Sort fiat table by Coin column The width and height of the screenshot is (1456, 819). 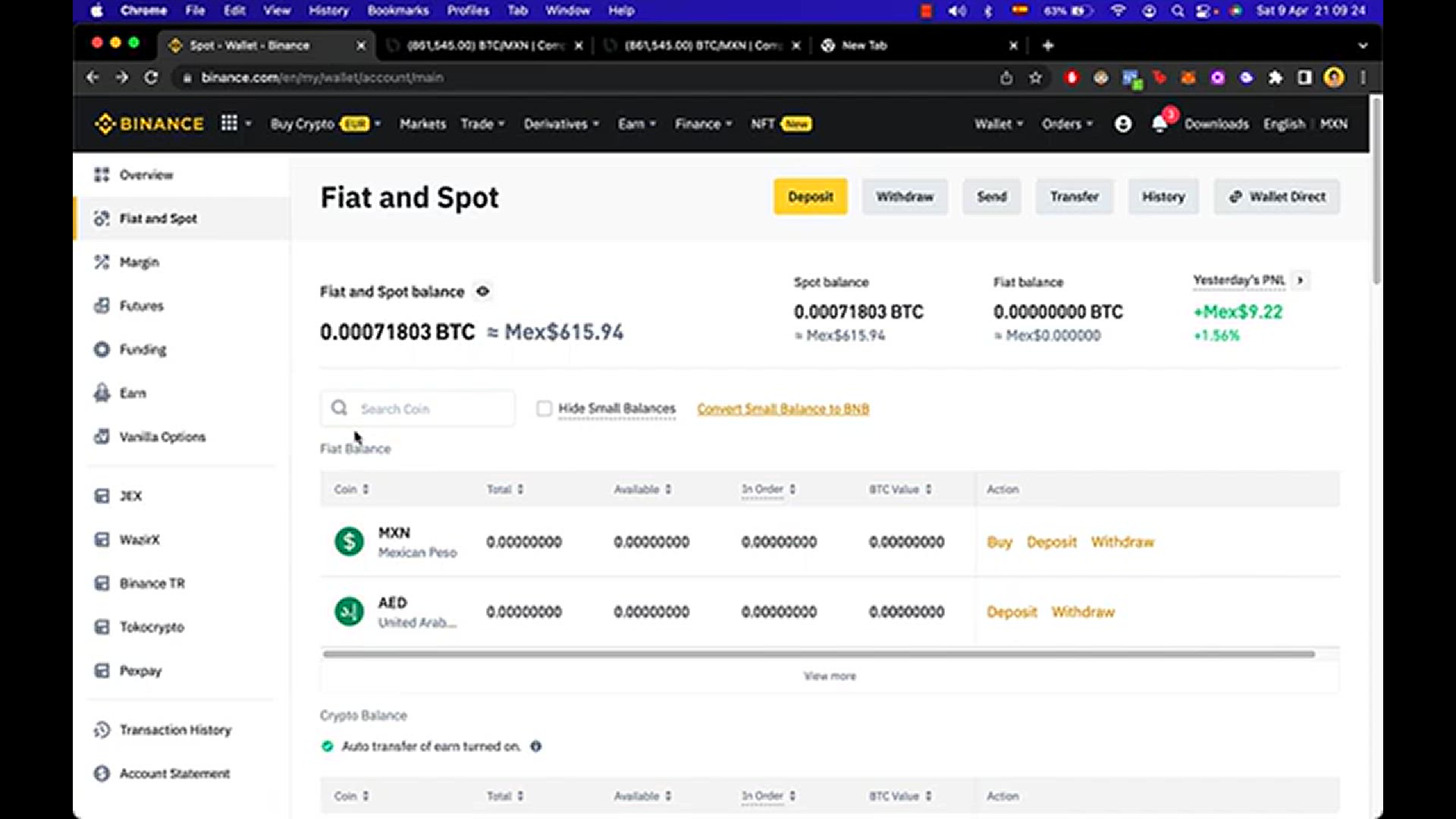(352, 489)
